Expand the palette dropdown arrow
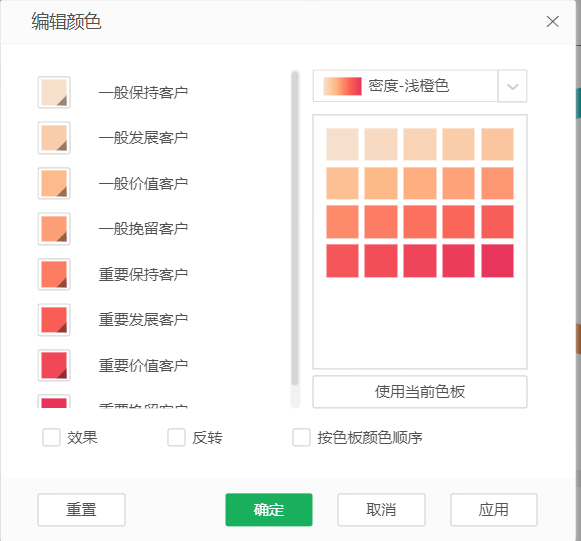The image size is (581, 541). 512,86
